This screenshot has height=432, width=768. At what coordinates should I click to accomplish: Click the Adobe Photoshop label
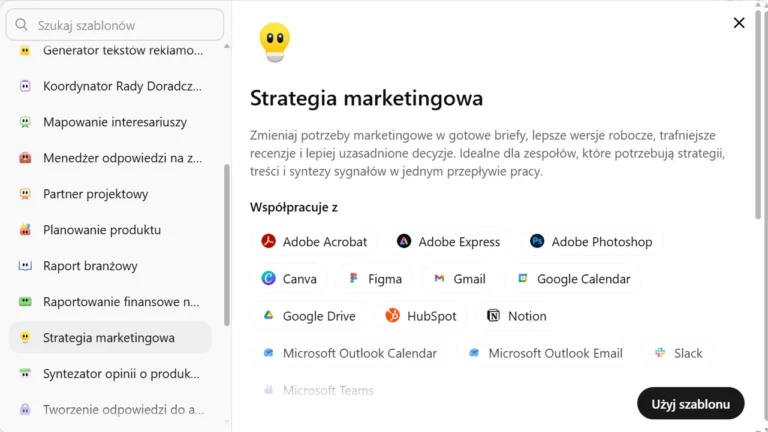pyautogui.click(x=602, y=242)
